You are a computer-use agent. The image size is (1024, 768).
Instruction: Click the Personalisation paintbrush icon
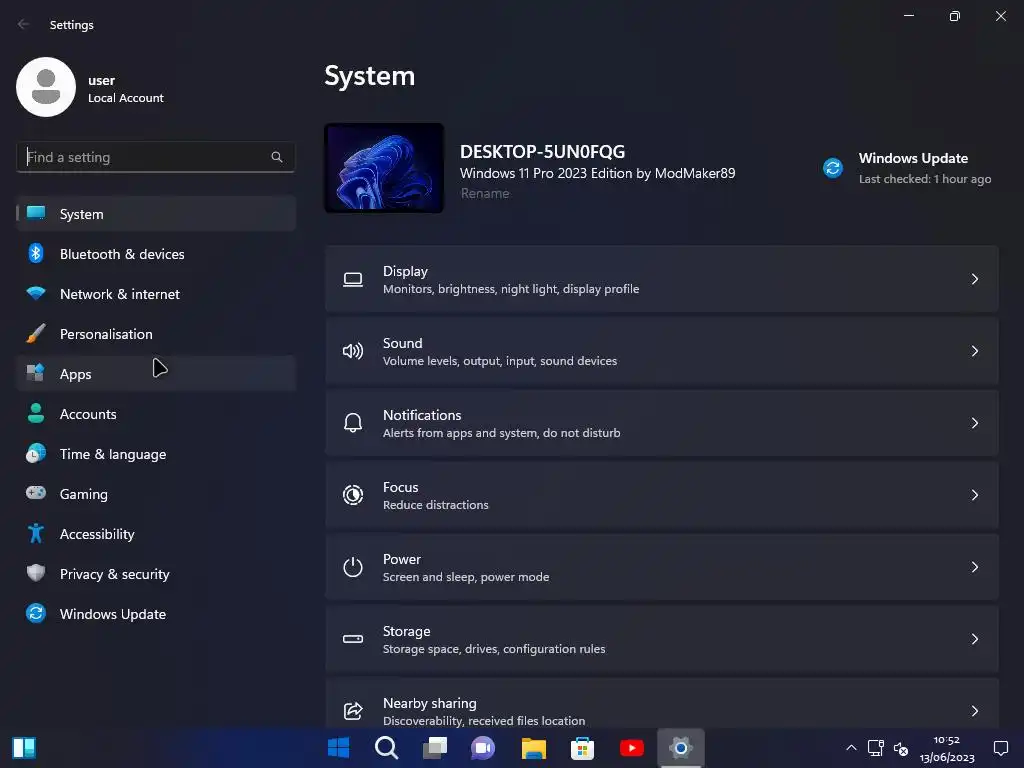(x=36, y=333)
